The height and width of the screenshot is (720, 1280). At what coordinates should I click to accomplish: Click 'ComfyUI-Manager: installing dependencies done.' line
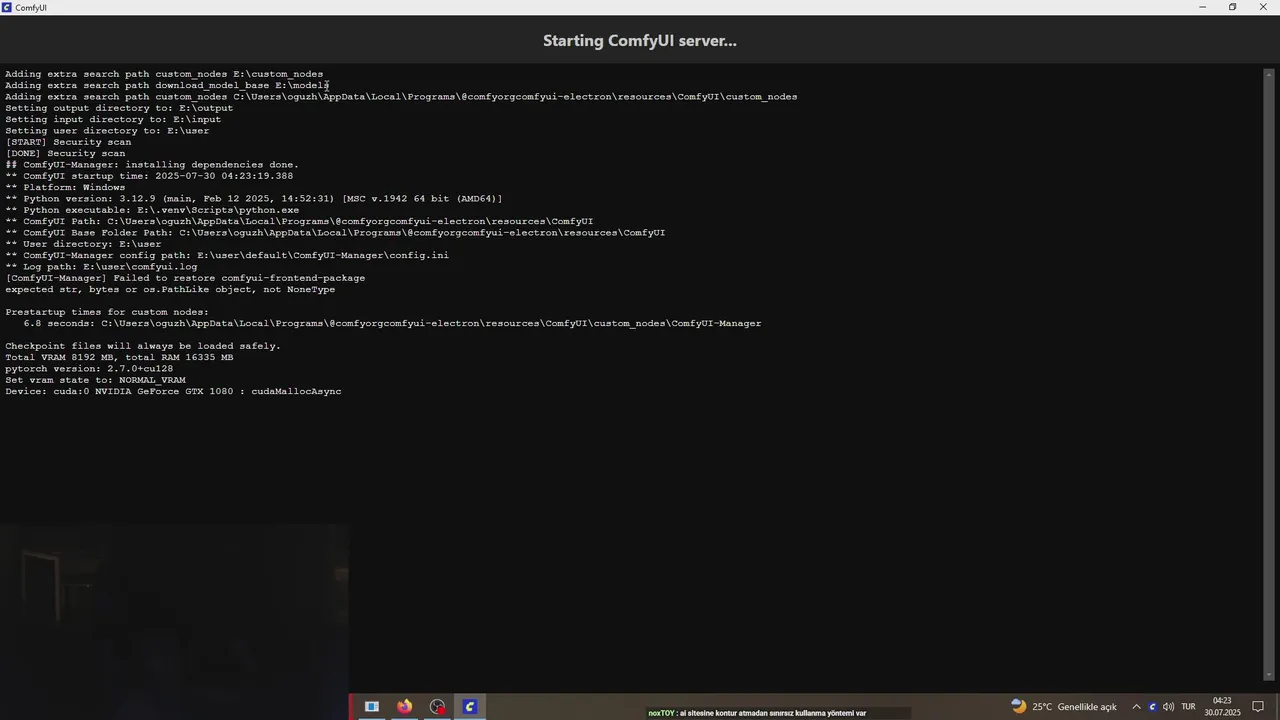[x=152, y=165]
